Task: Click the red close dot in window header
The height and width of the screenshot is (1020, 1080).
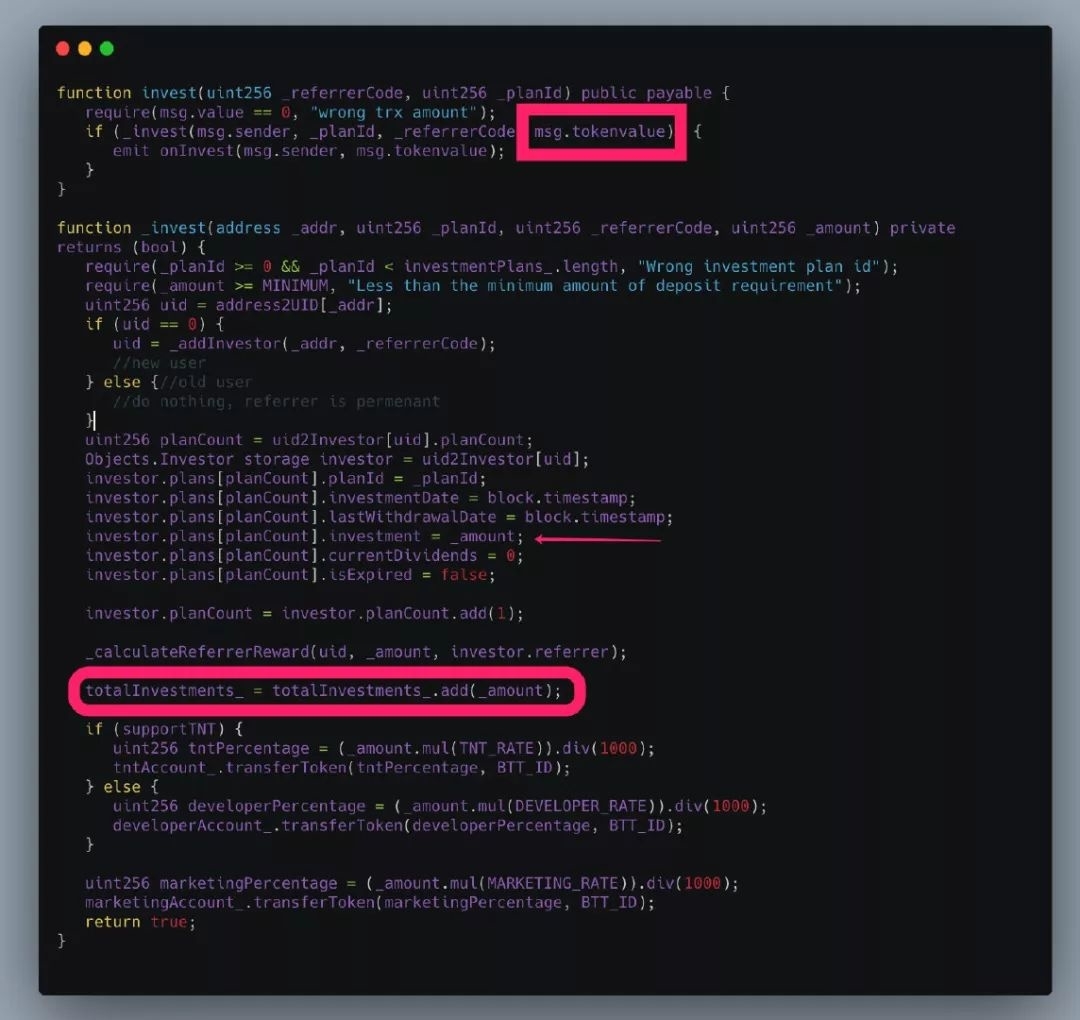Action: tap(62, 49)
